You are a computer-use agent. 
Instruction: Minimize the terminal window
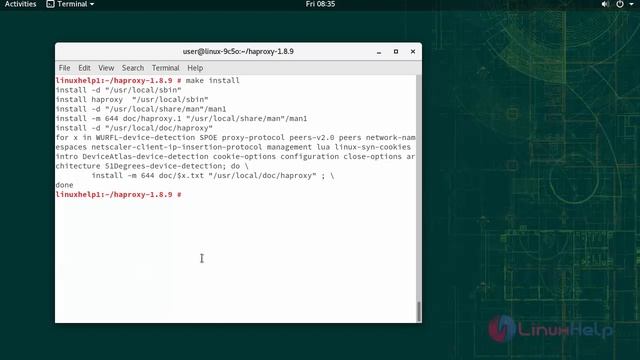coord(379,52)
